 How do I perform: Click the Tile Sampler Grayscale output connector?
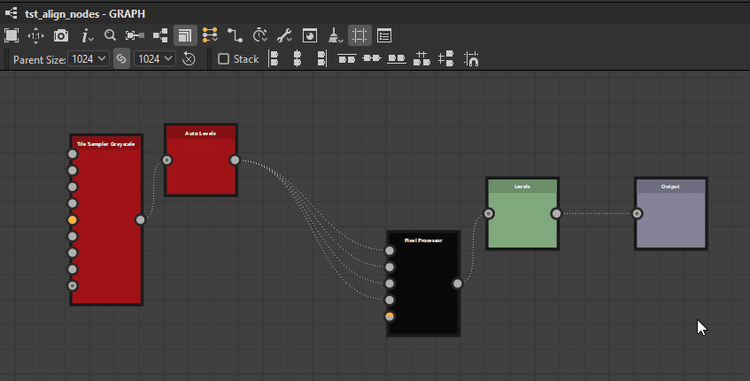140,220
